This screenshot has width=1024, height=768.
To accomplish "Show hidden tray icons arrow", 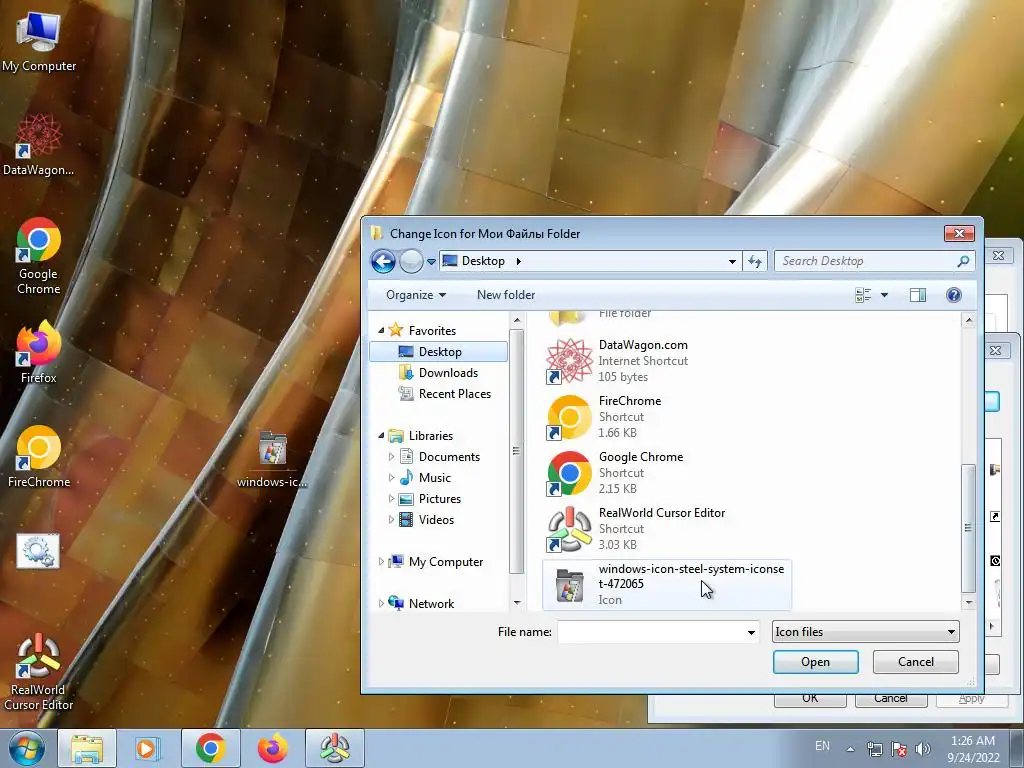I will 850,749.
